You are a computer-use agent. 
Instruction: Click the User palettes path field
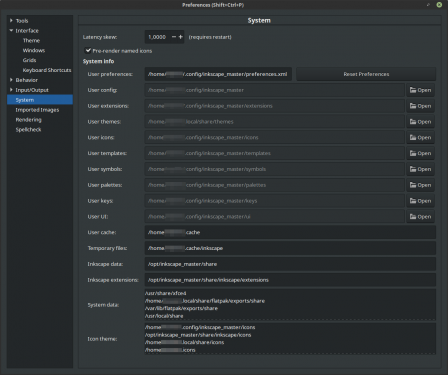(275, 185)
